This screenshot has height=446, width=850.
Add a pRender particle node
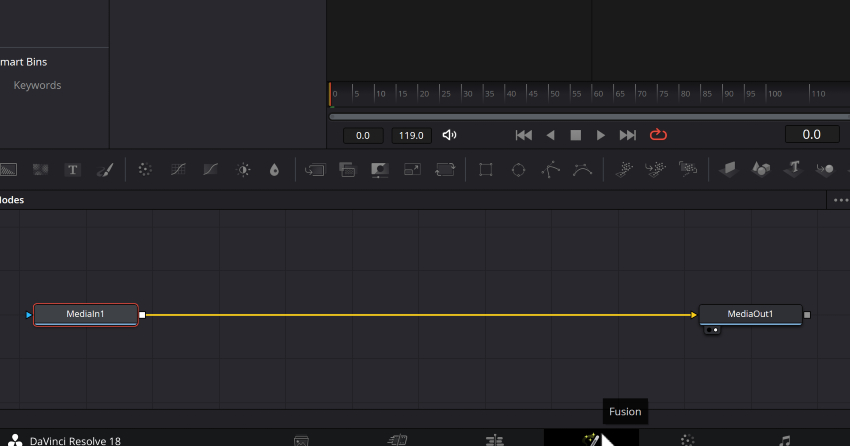688,170
